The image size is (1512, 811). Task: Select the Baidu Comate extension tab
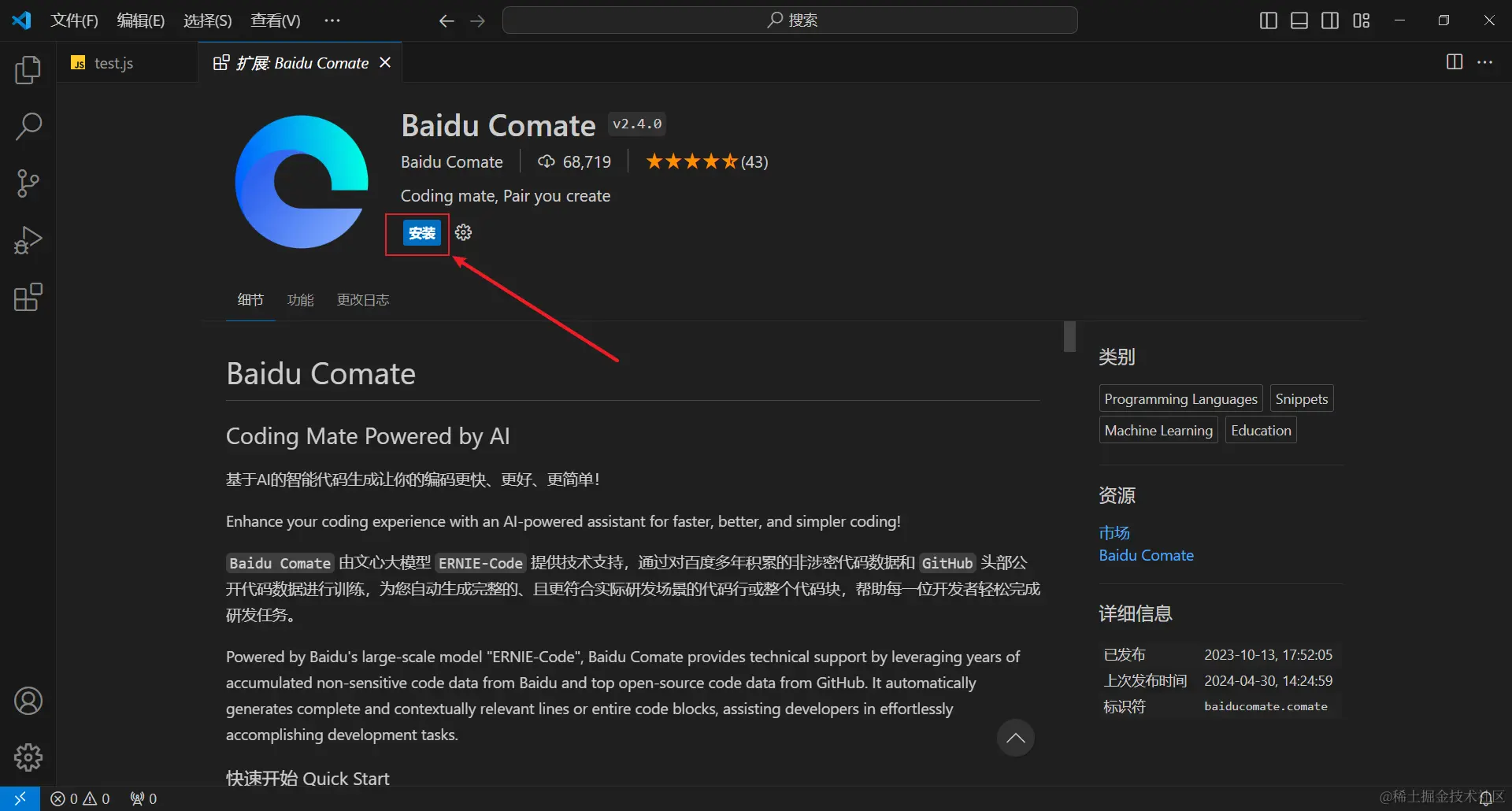point(300,62)
